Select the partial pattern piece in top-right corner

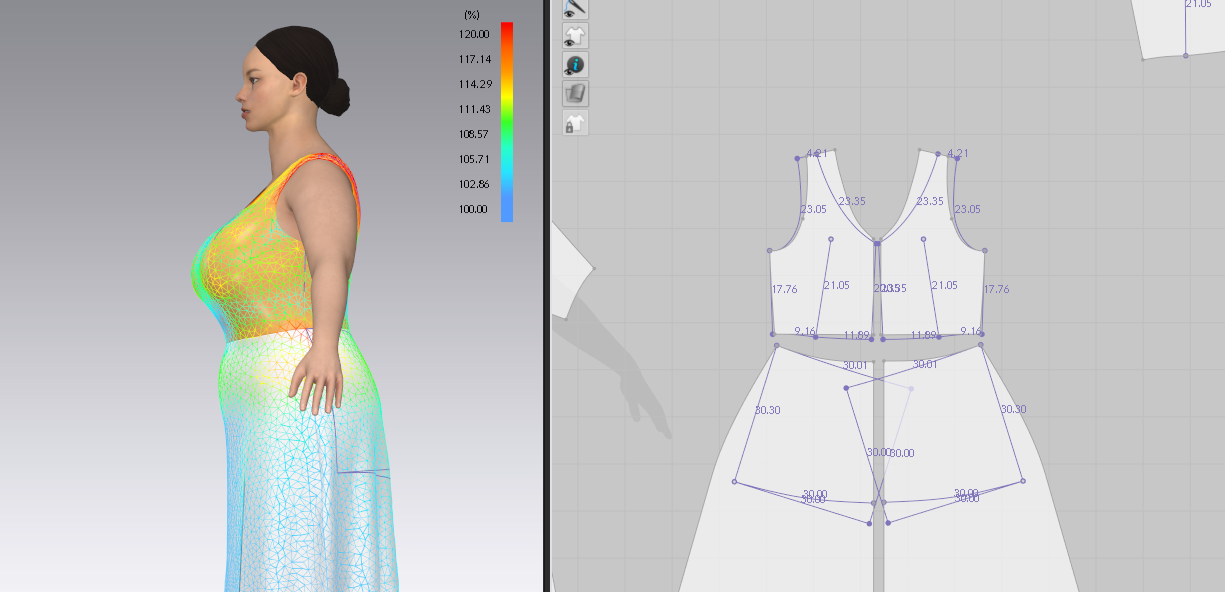point(1178,27)
